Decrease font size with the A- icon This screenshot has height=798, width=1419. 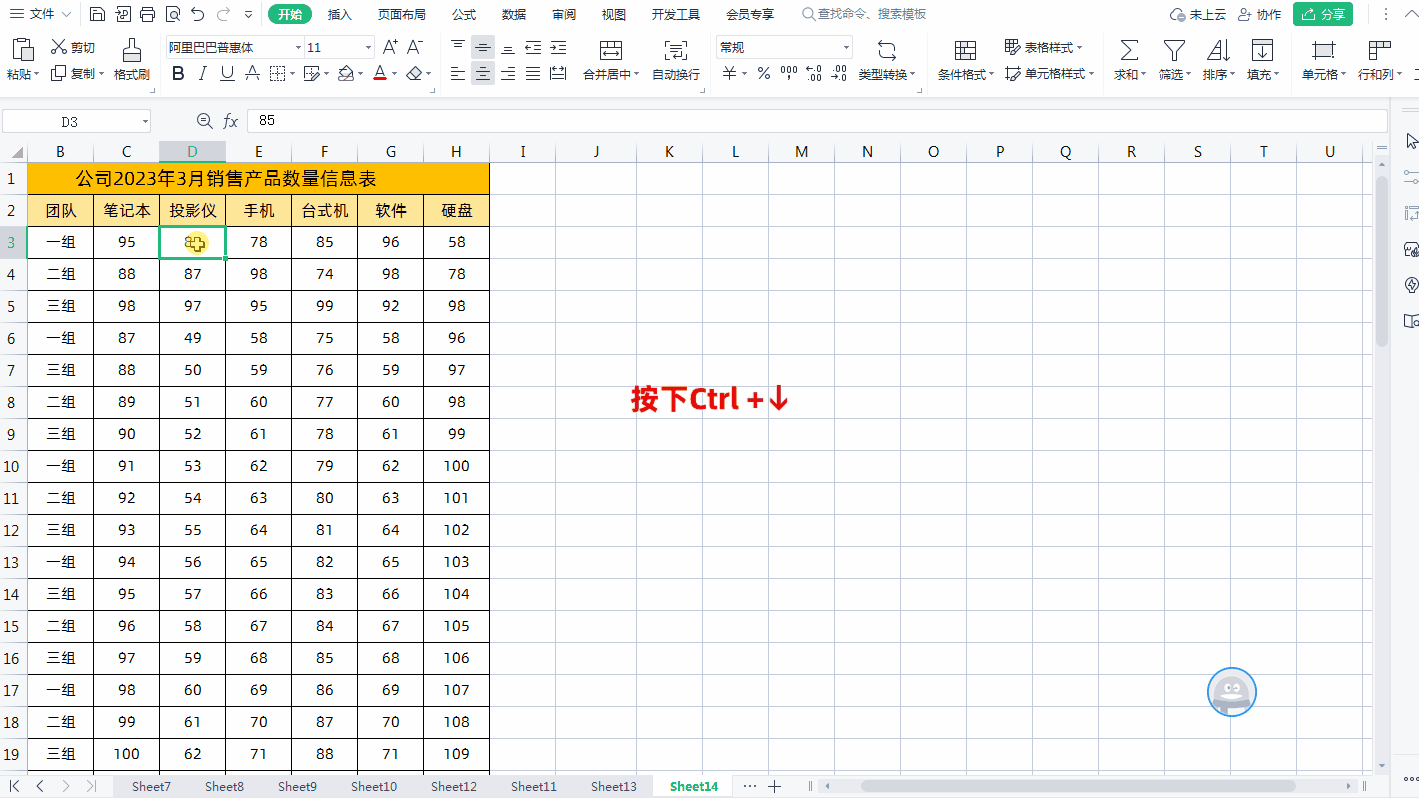coord(415,47)
